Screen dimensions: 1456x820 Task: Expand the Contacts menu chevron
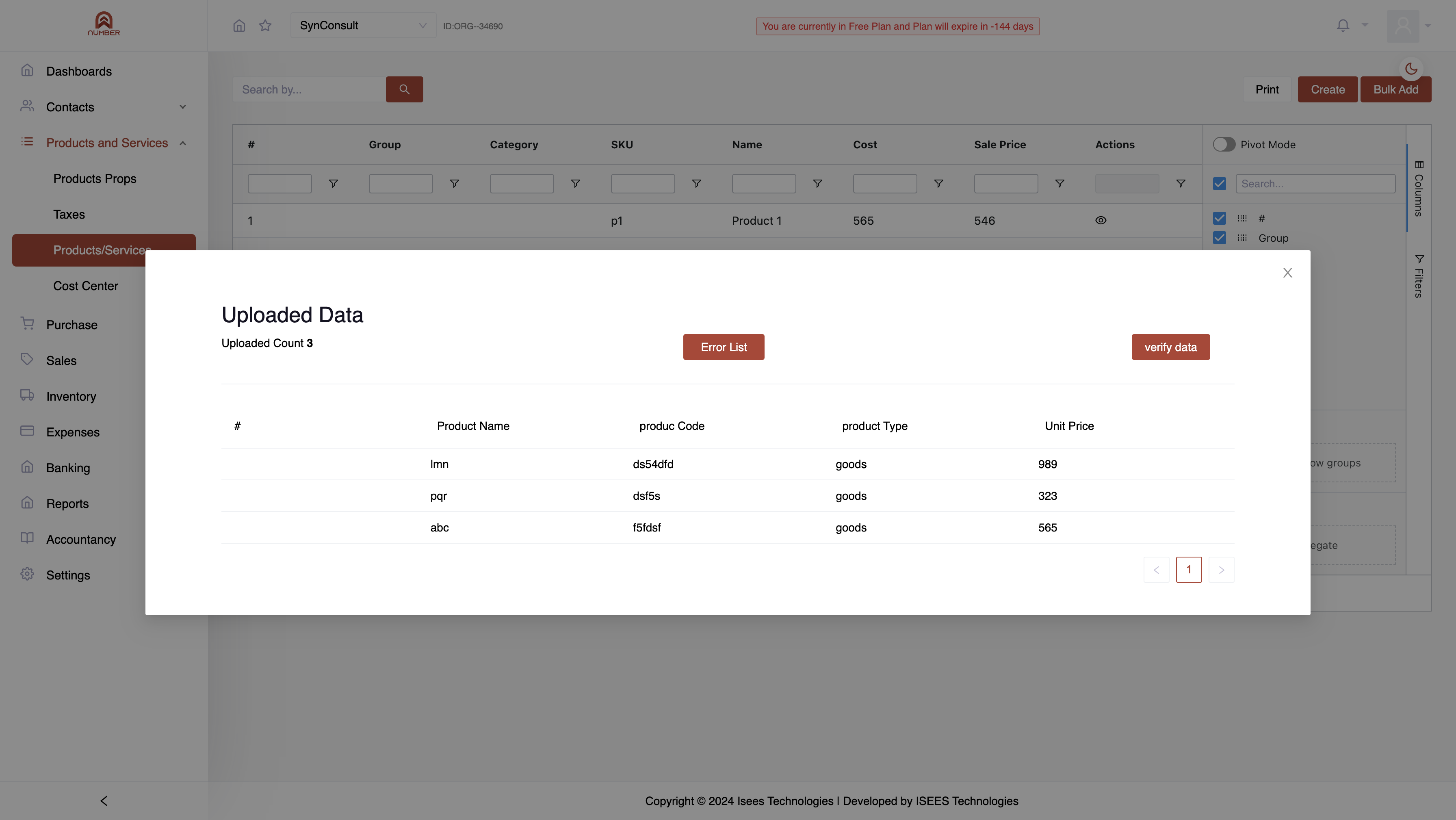tap(182, 107)
